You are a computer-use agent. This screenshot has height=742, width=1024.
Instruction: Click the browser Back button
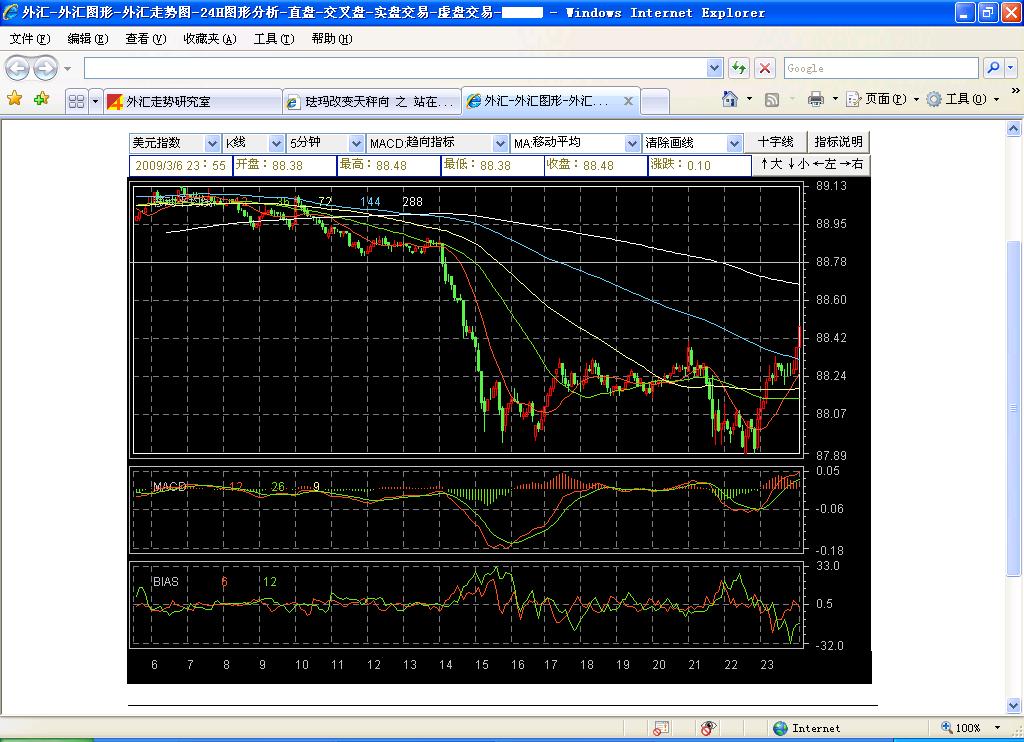point(18,68)
